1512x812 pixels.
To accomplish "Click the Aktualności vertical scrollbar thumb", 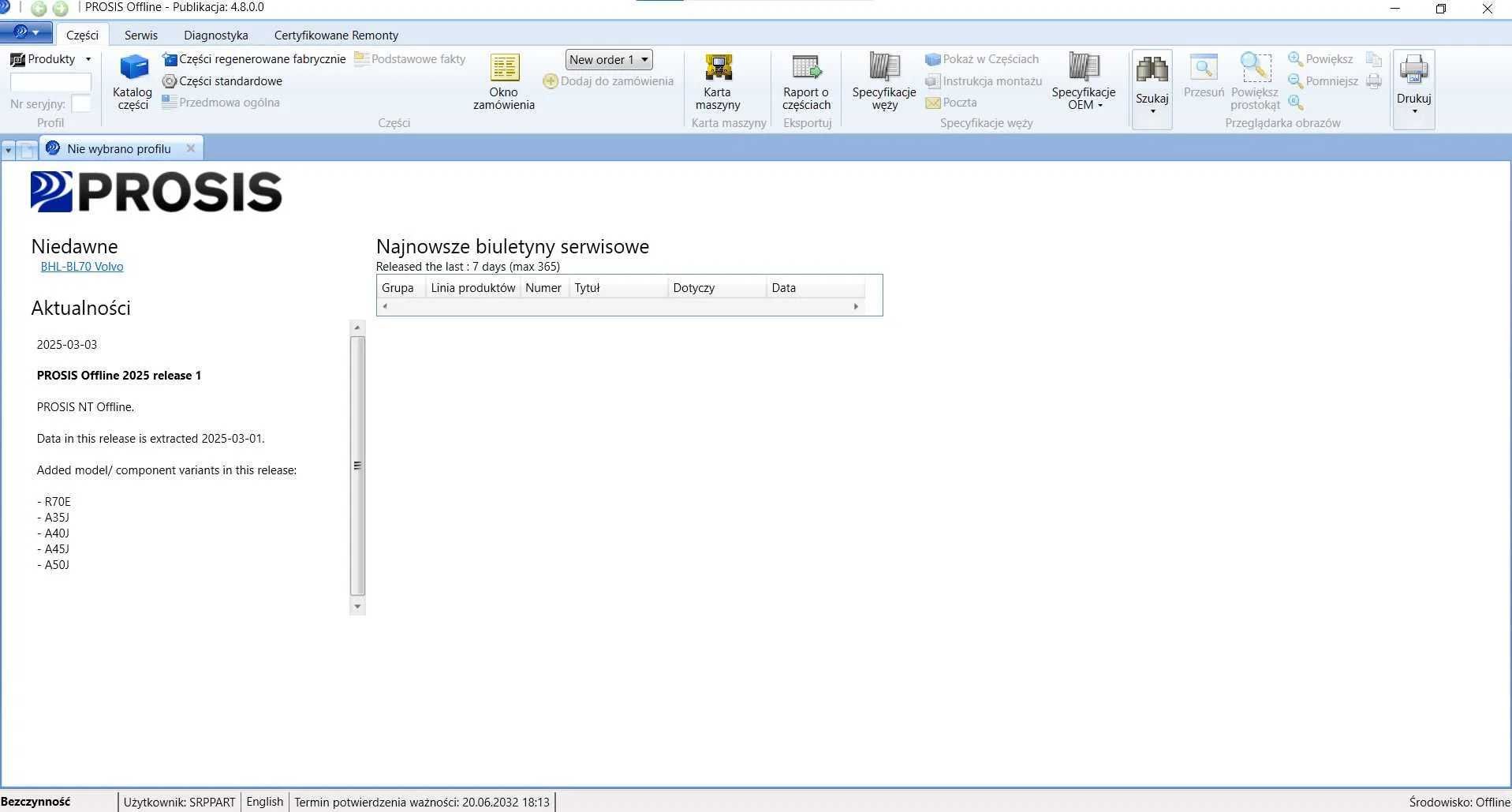I will pos(357,466).
